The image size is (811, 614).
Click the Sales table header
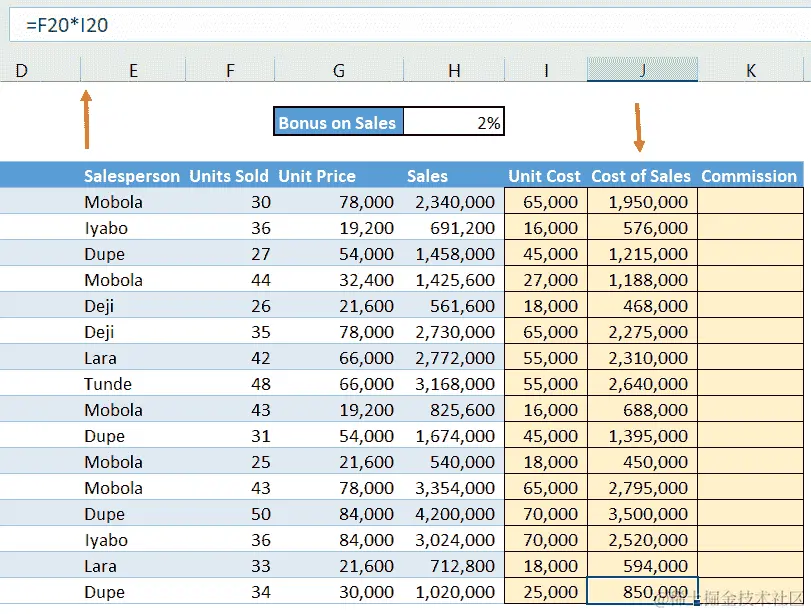pos(454,175)
